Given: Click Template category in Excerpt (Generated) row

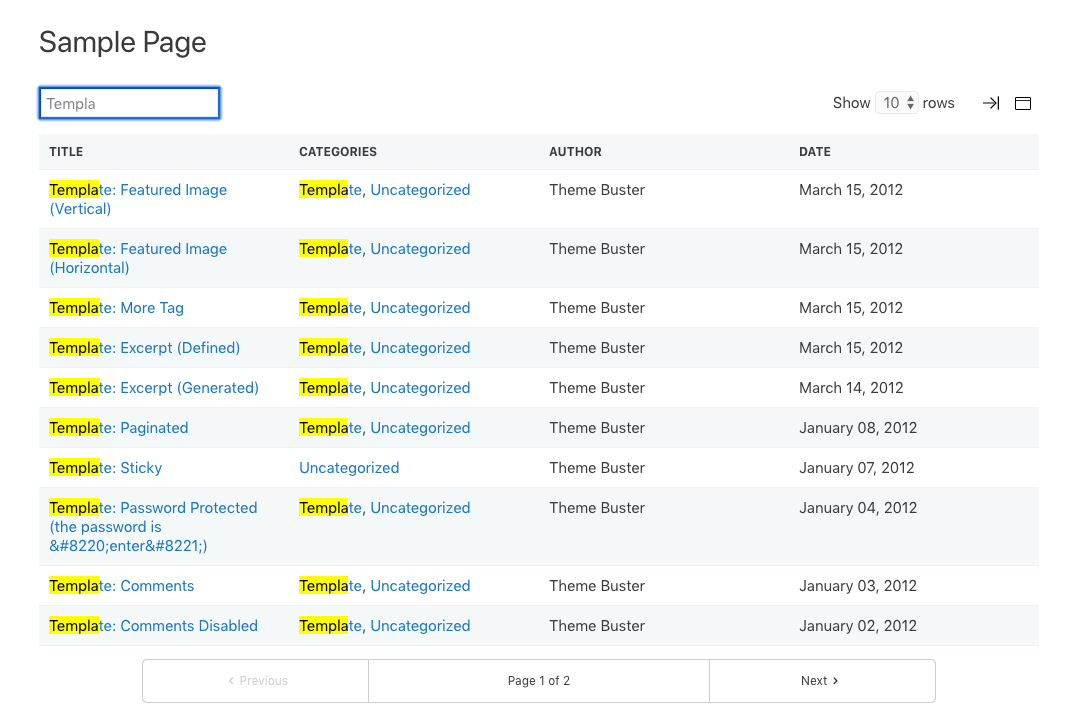Looking at the screenshot, I should (x=330, y=388).
